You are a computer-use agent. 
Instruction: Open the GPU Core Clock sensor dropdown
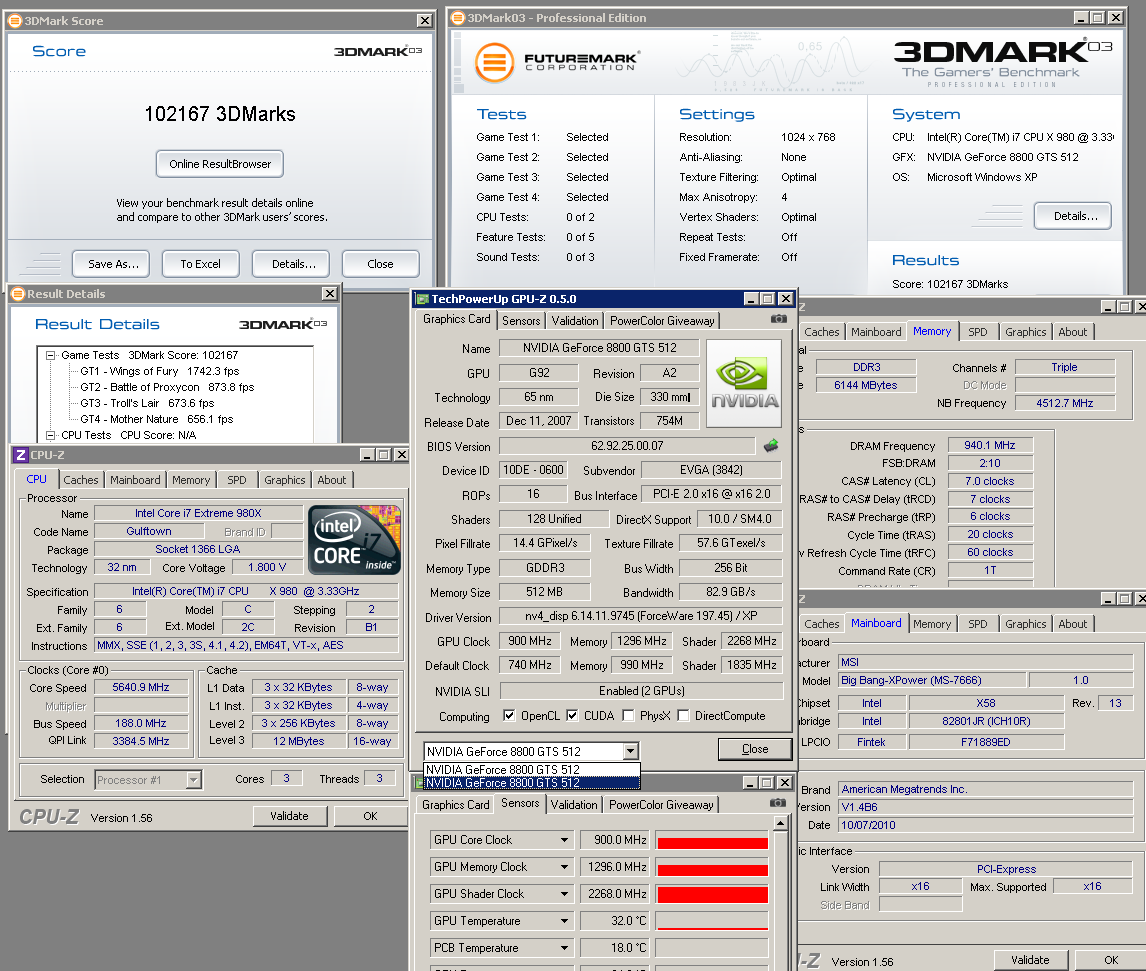click(564, 840)
